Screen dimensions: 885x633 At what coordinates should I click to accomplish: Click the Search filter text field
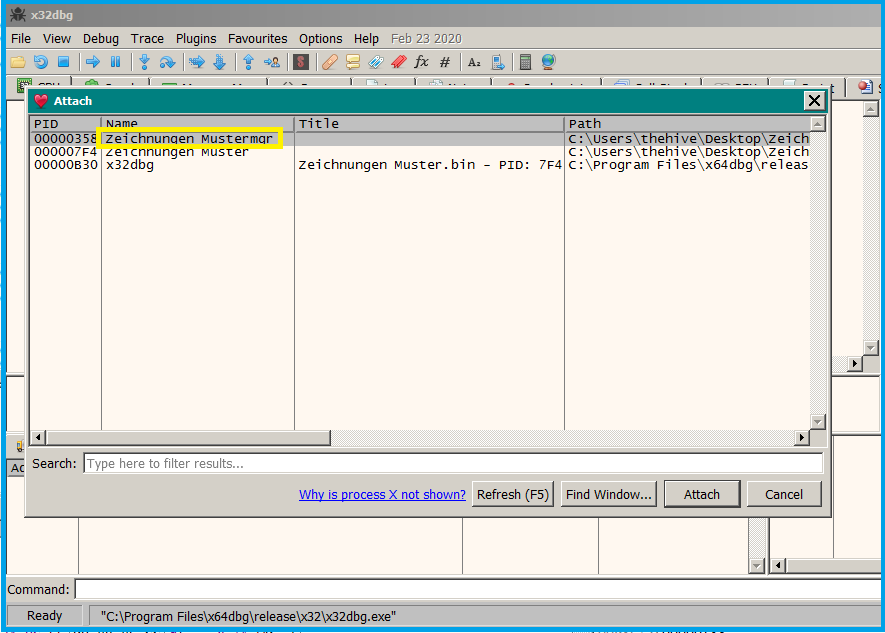pyautogui.click(x=452, y=463)
